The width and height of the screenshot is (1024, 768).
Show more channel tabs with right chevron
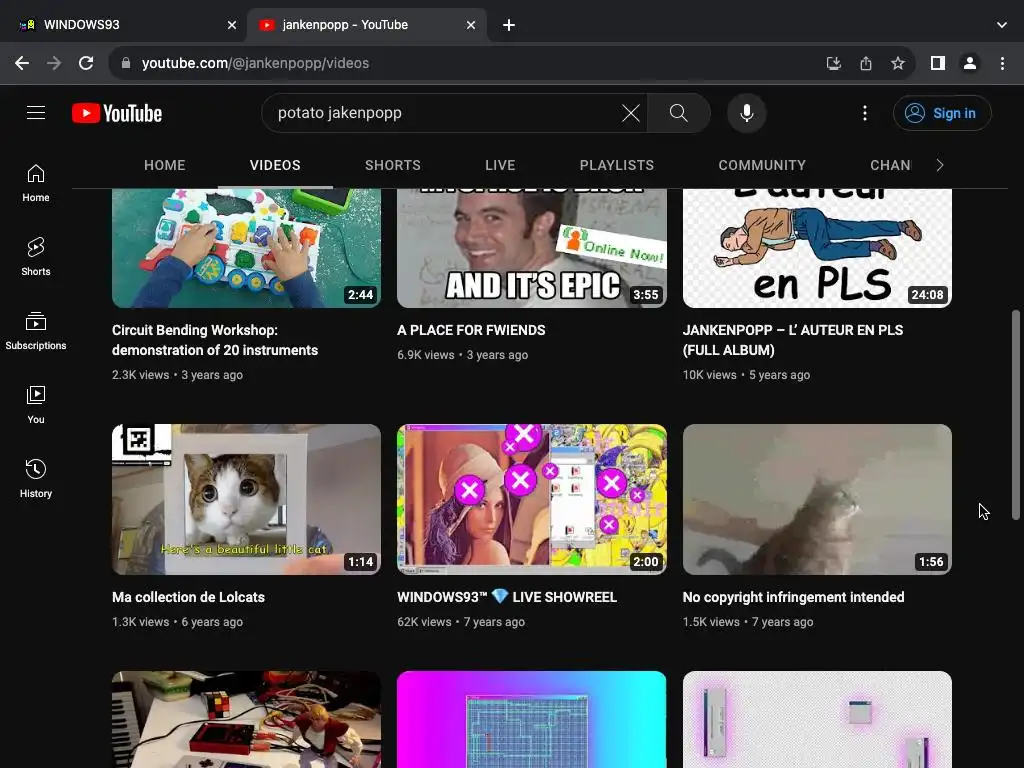click(940, 165)
